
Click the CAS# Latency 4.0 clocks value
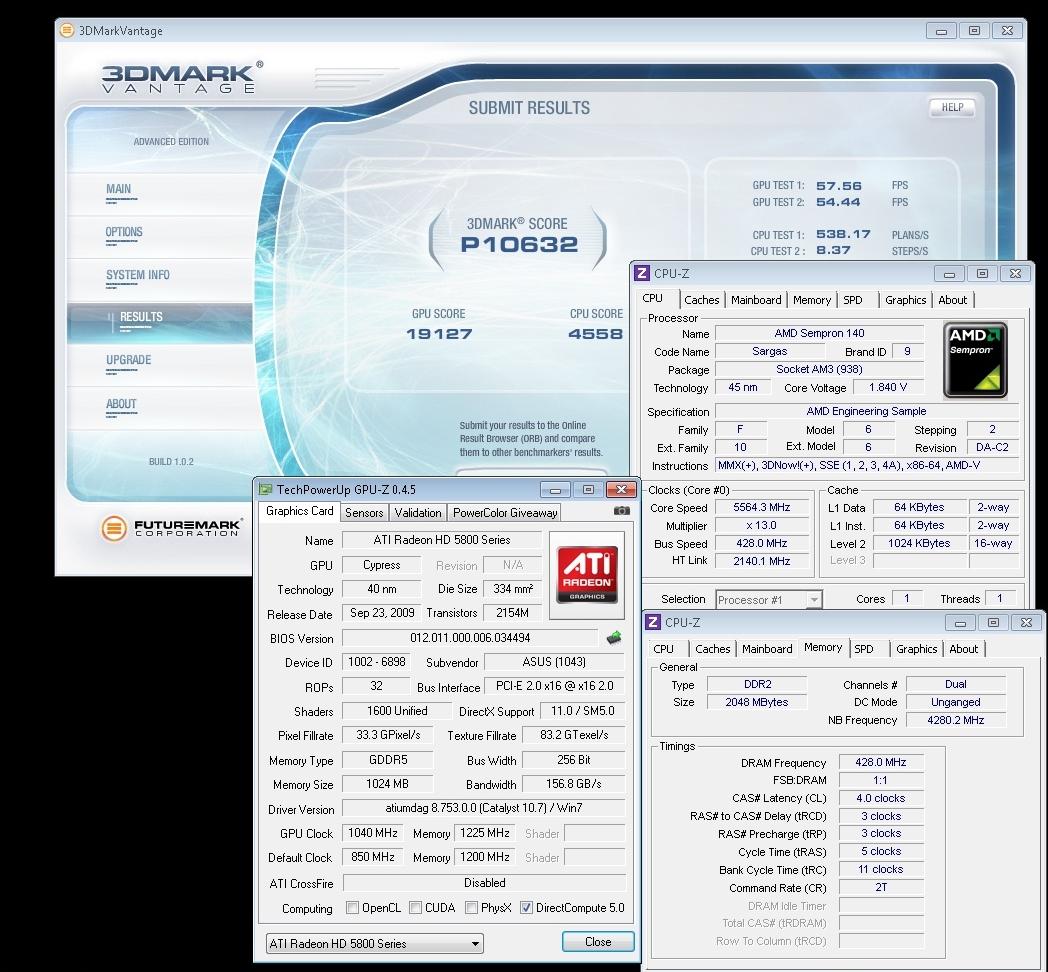881,798
